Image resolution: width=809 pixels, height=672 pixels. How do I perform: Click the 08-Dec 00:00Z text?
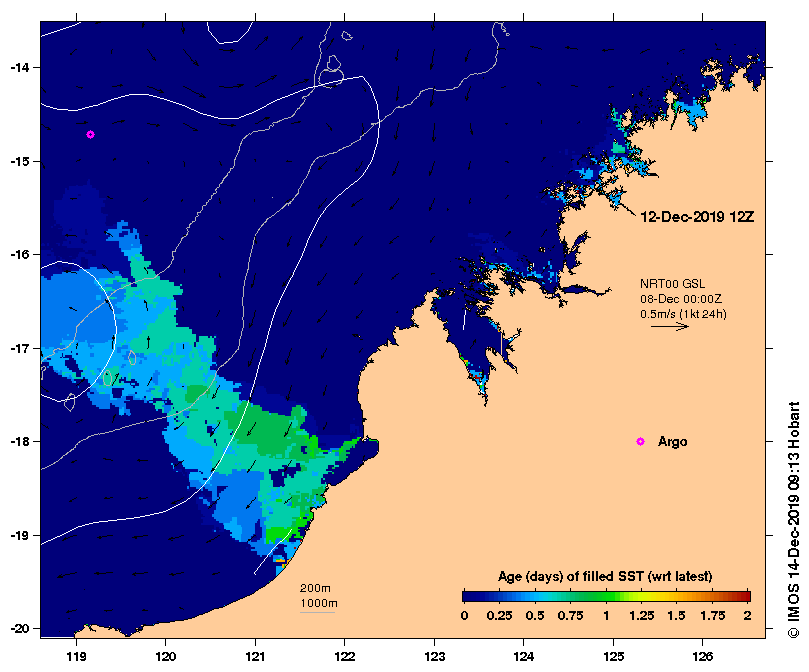click(681, 299)
